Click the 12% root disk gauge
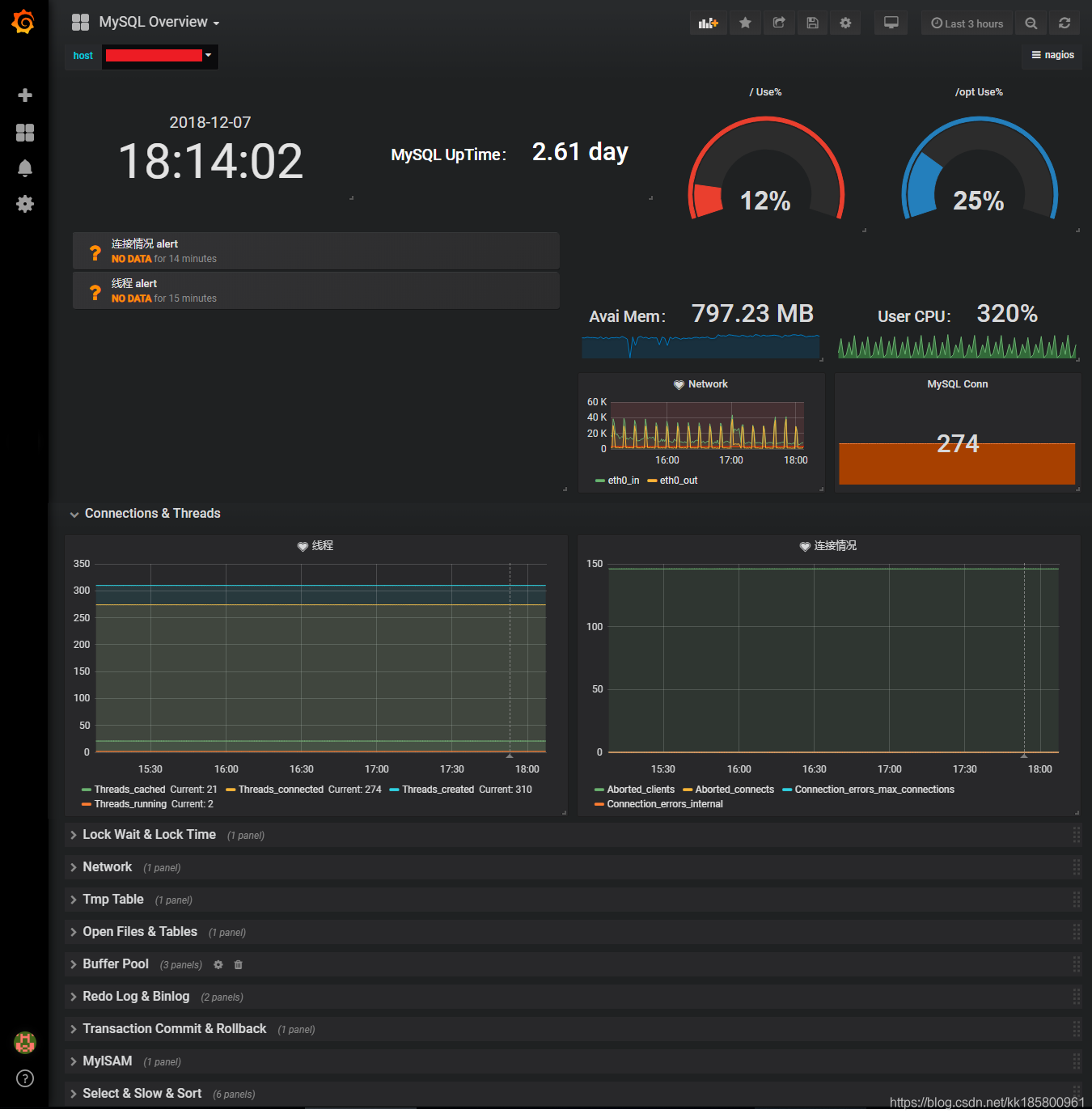Viewport: 1092px width, 1118px height. point(766,169)
